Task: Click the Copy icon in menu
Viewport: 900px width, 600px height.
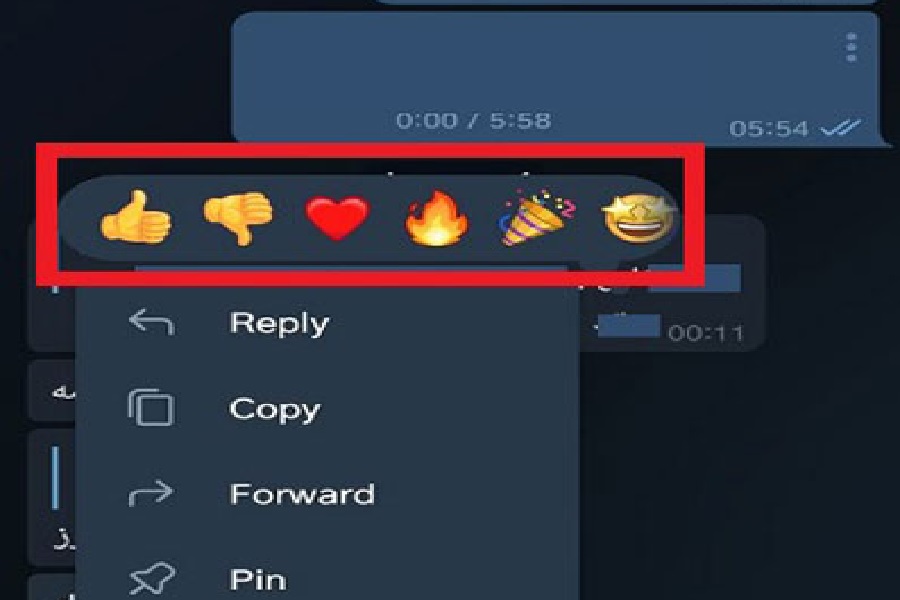Action: [150, 408]
